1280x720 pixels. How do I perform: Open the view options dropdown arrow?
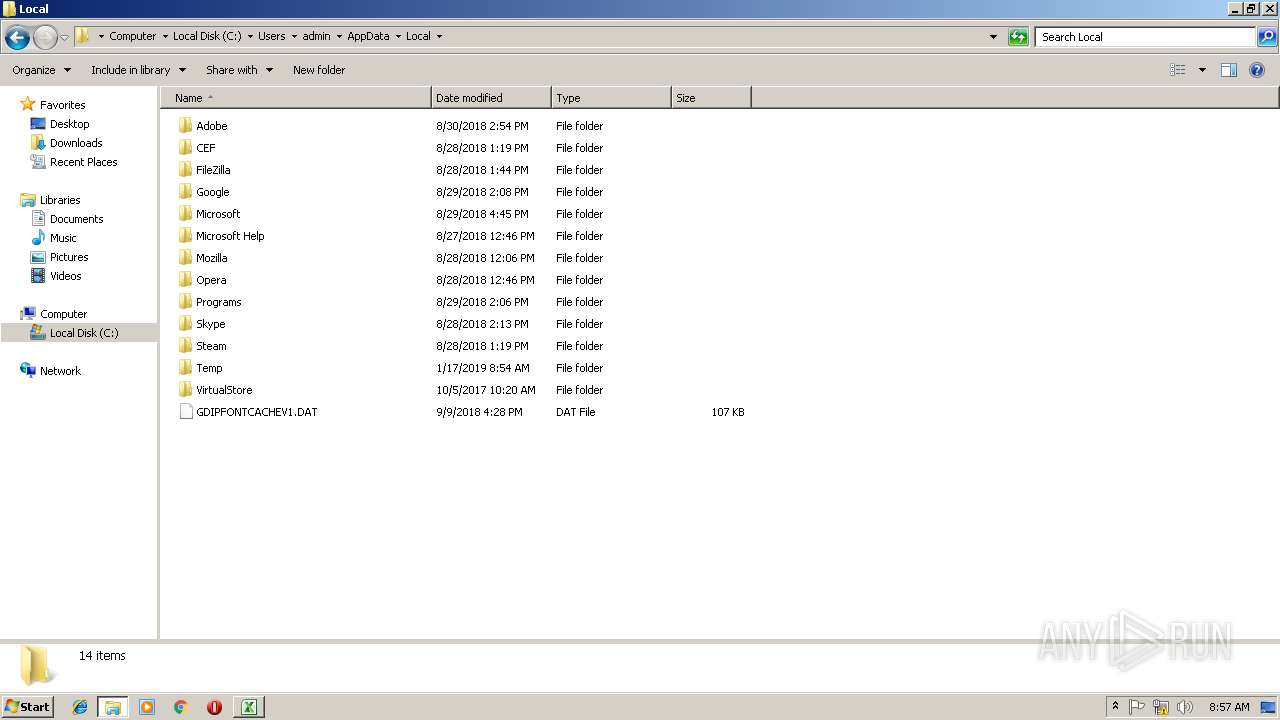tap(1202, 70)
